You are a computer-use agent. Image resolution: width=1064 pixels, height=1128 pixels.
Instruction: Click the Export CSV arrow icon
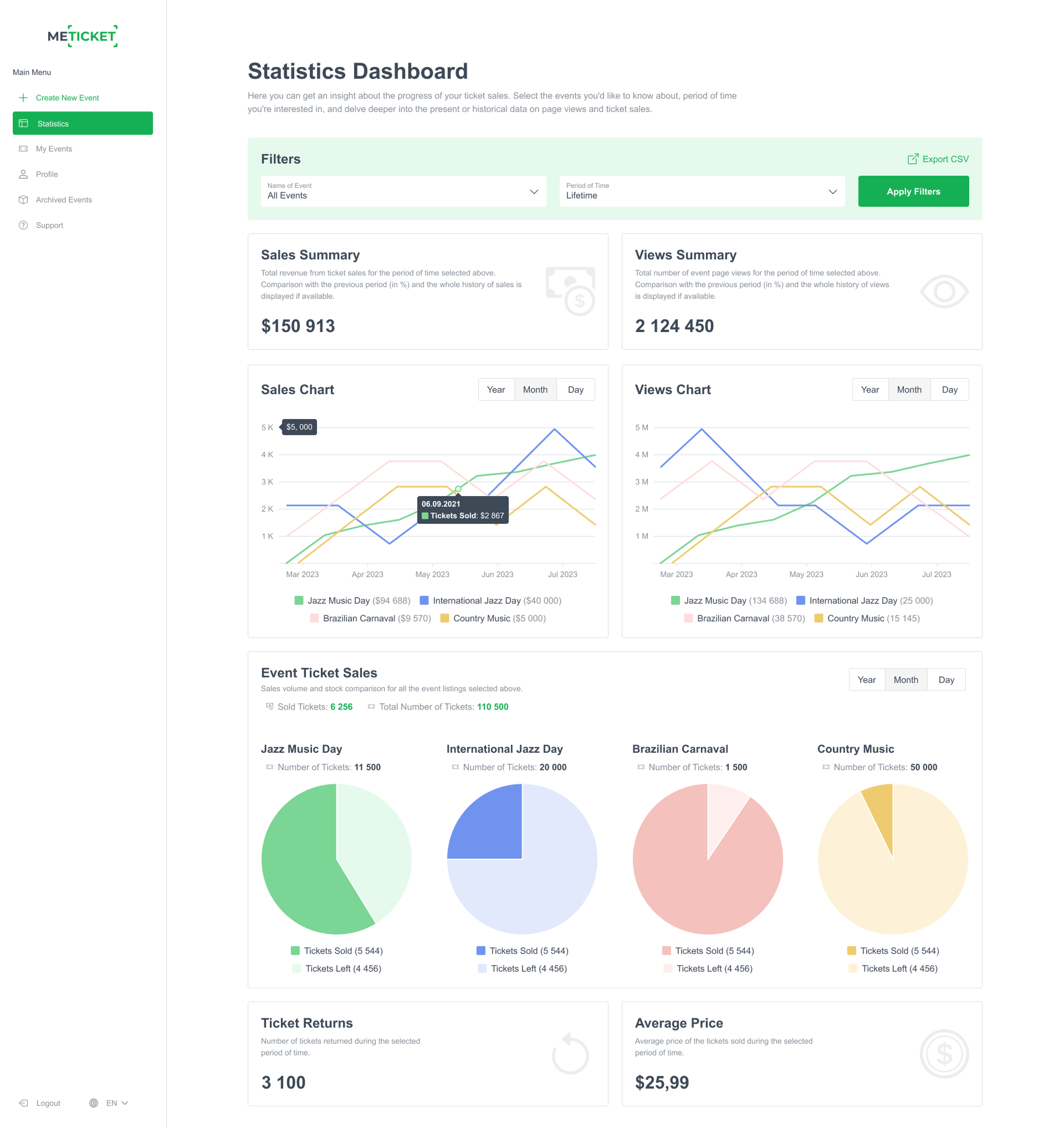pyautogui.click(x=913, y=160)
